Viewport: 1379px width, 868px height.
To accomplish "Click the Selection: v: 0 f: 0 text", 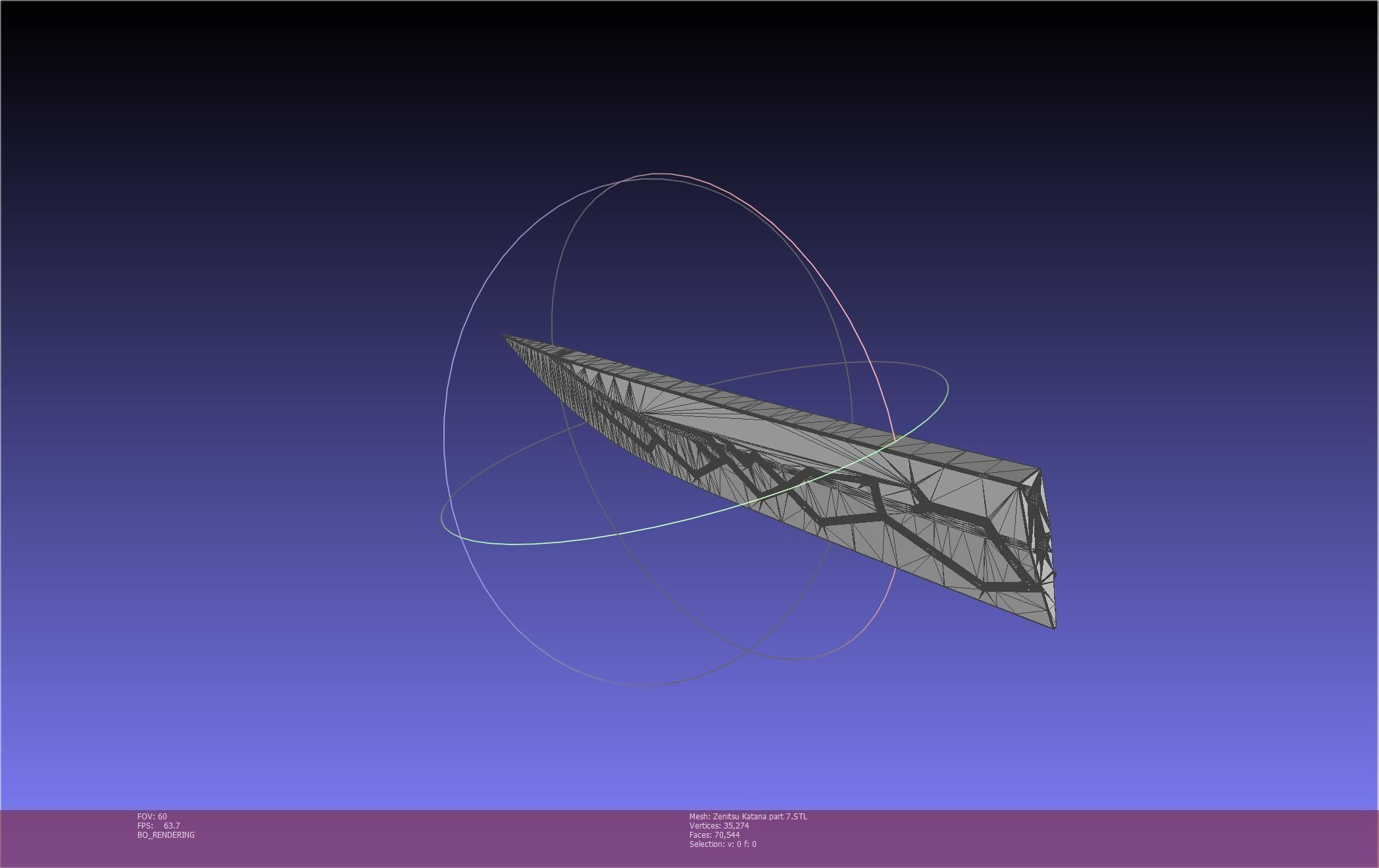I will pos(722,844).
